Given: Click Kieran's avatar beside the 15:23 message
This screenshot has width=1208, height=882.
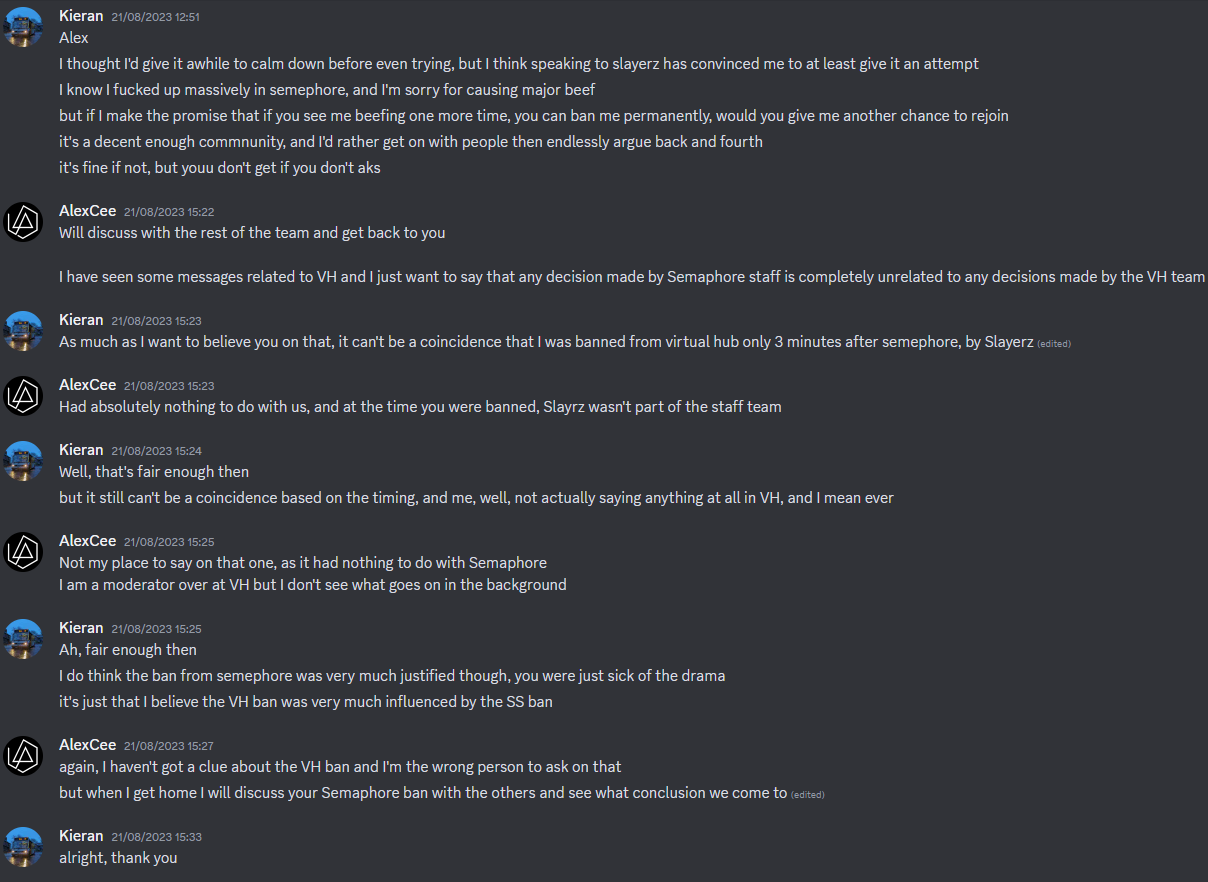Looking at the screenshot, I should tap(23, 330).
